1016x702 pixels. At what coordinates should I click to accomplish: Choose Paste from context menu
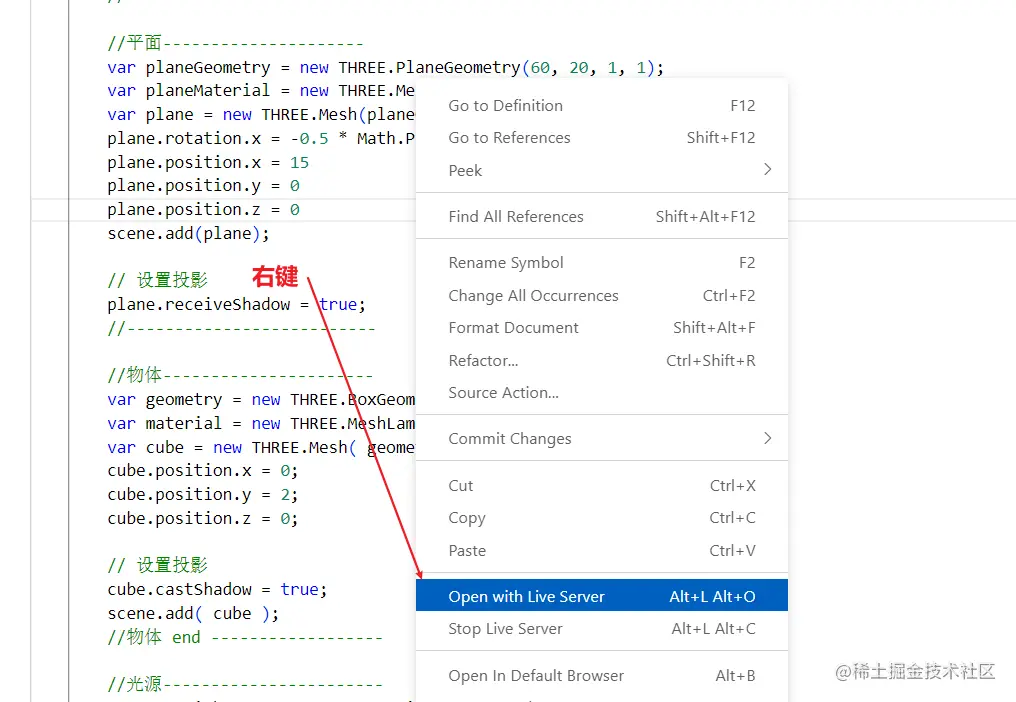(601, 550)
